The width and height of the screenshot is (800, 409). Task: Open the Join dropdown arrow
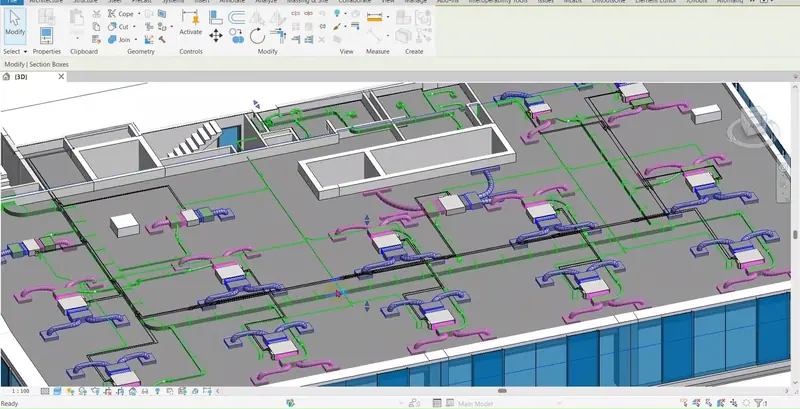click(136, 40)
